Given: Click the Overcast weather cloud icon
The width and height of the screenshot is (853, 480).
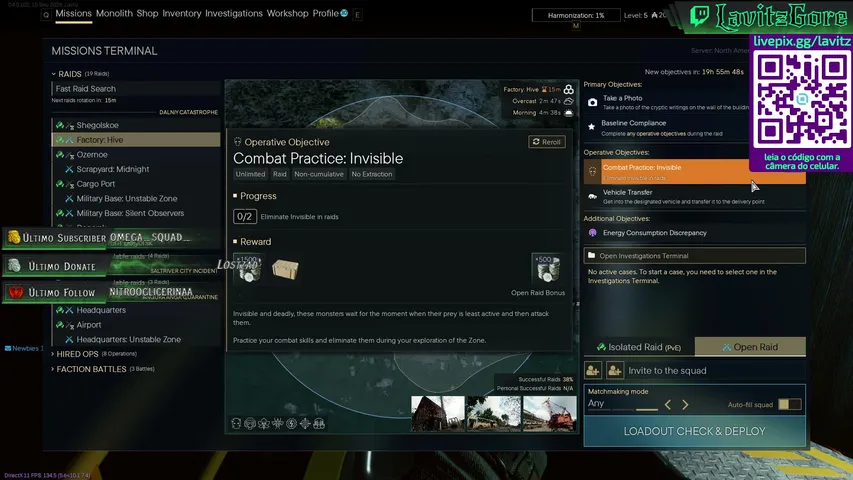Looking at the screenshot, I should (x=568, y=101).
